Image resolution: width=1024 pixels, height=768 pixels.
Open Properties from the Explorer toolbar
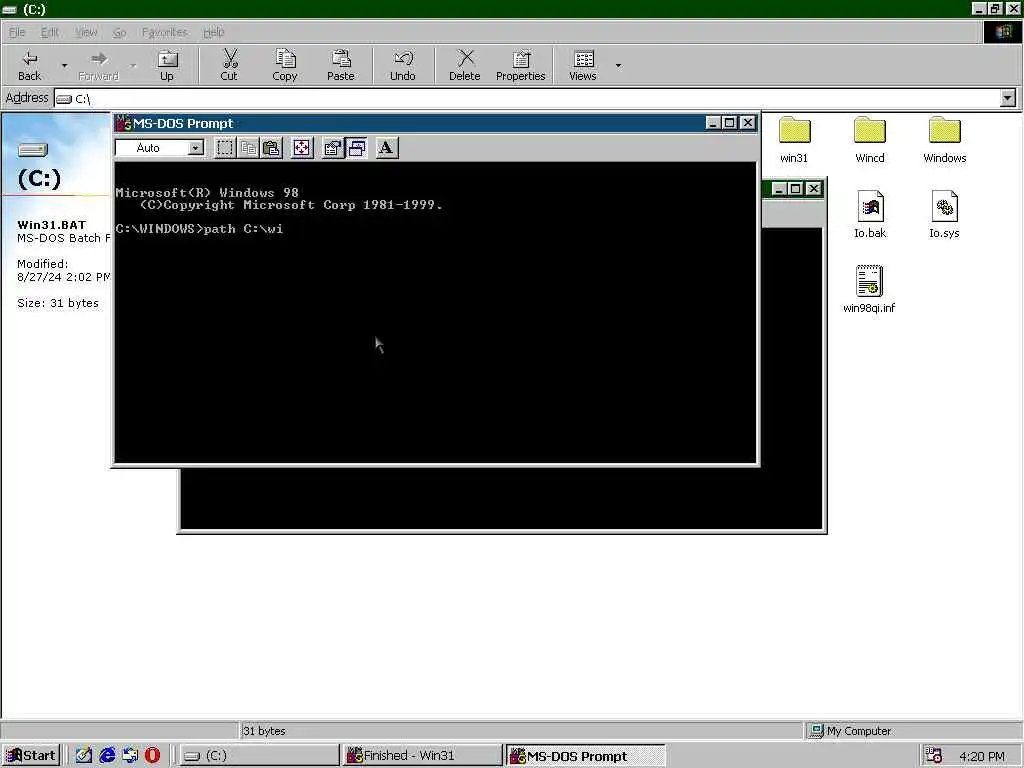(520, 66)
